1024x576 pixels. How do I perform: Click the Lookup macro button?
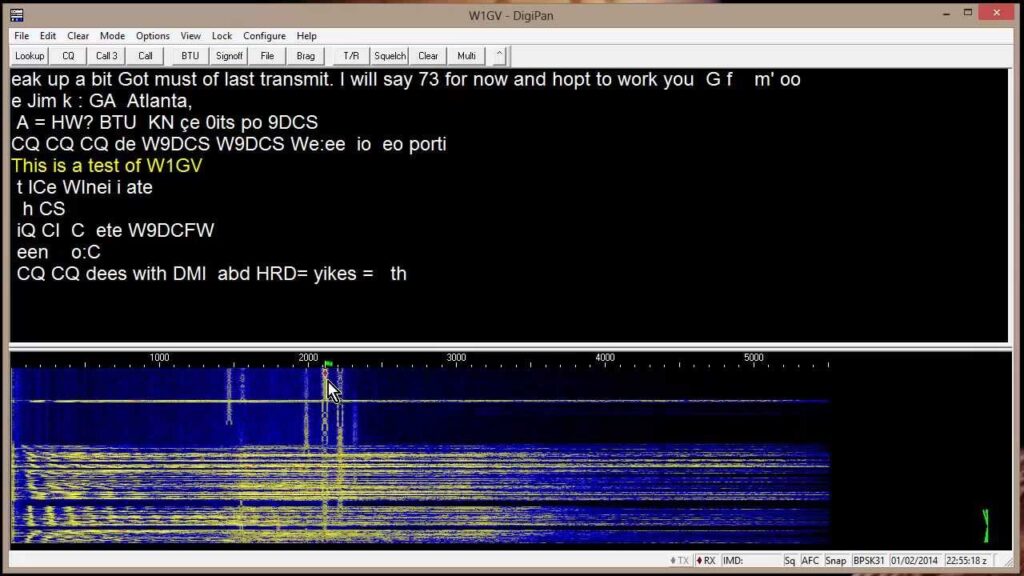(29, 56)
